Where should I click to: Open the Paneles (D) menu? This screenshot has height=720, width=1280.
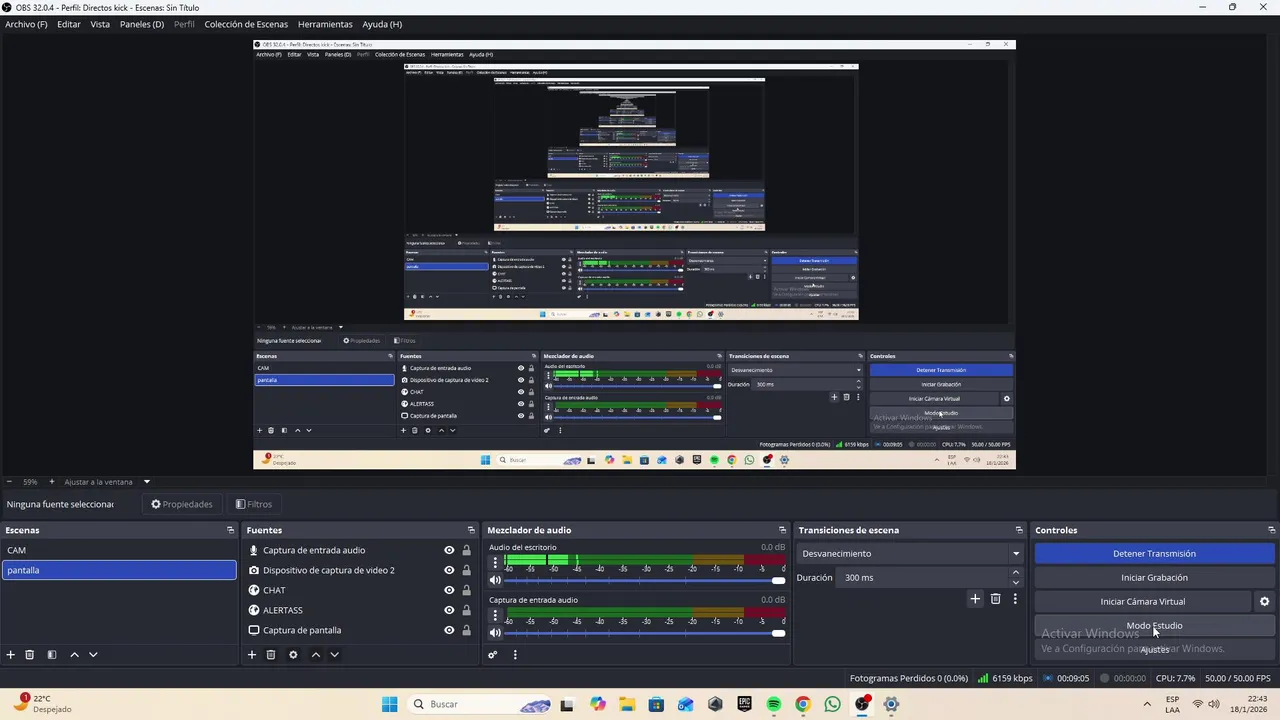(x=141, y=24)
